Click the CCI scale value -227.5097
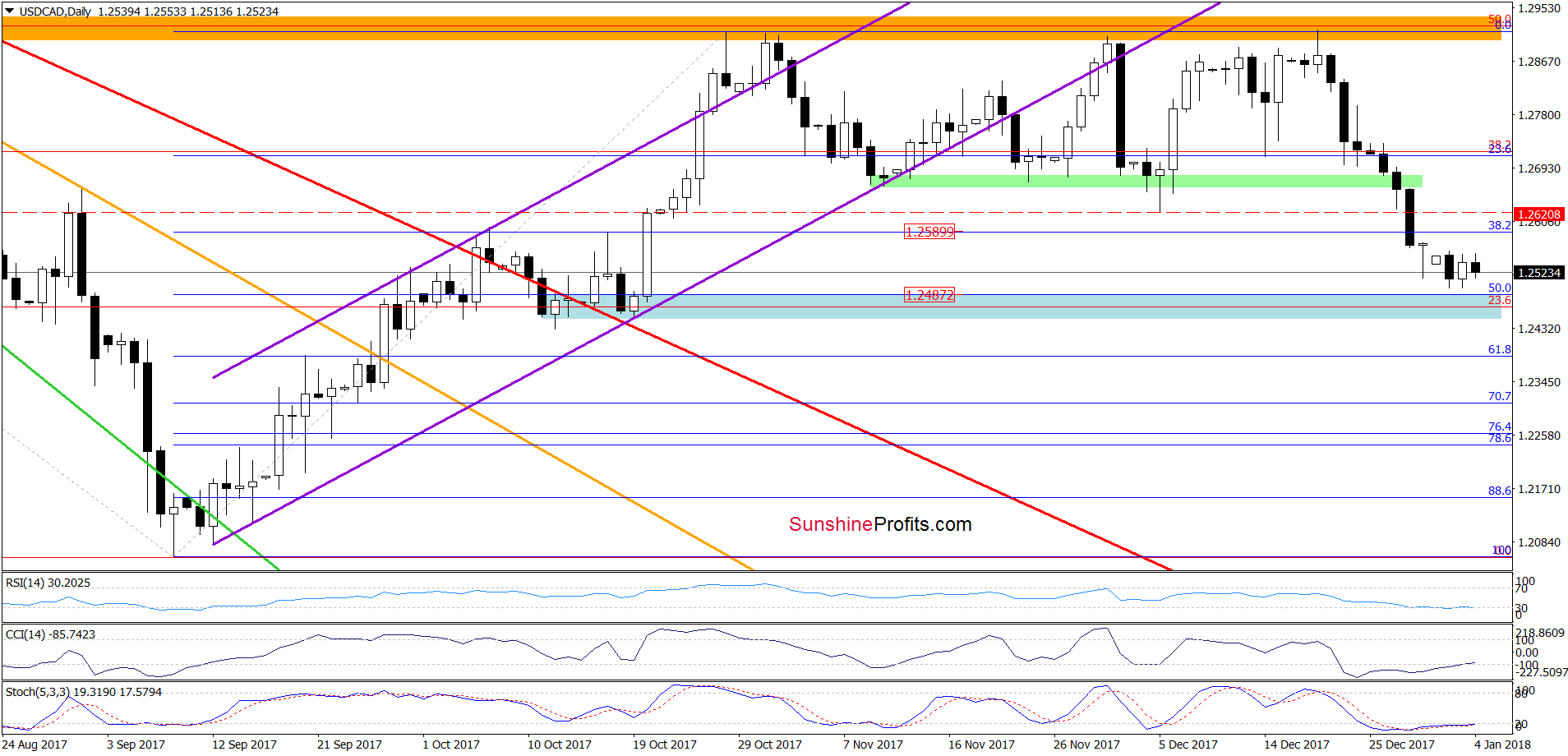This screenshot has height=756, width=1568. [1541, 672]
